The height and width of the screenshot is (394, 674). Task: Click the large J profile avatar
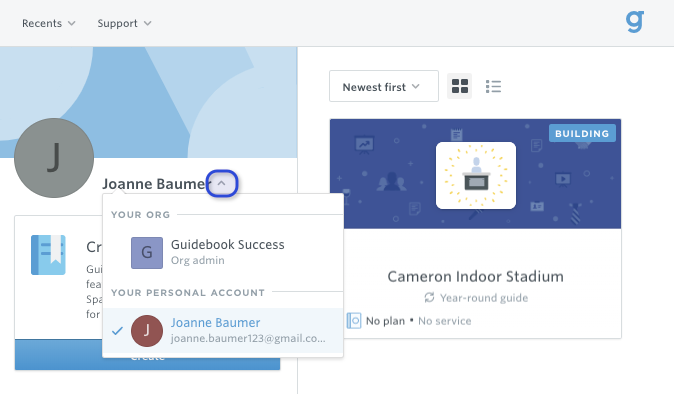[x=54, y=158]
